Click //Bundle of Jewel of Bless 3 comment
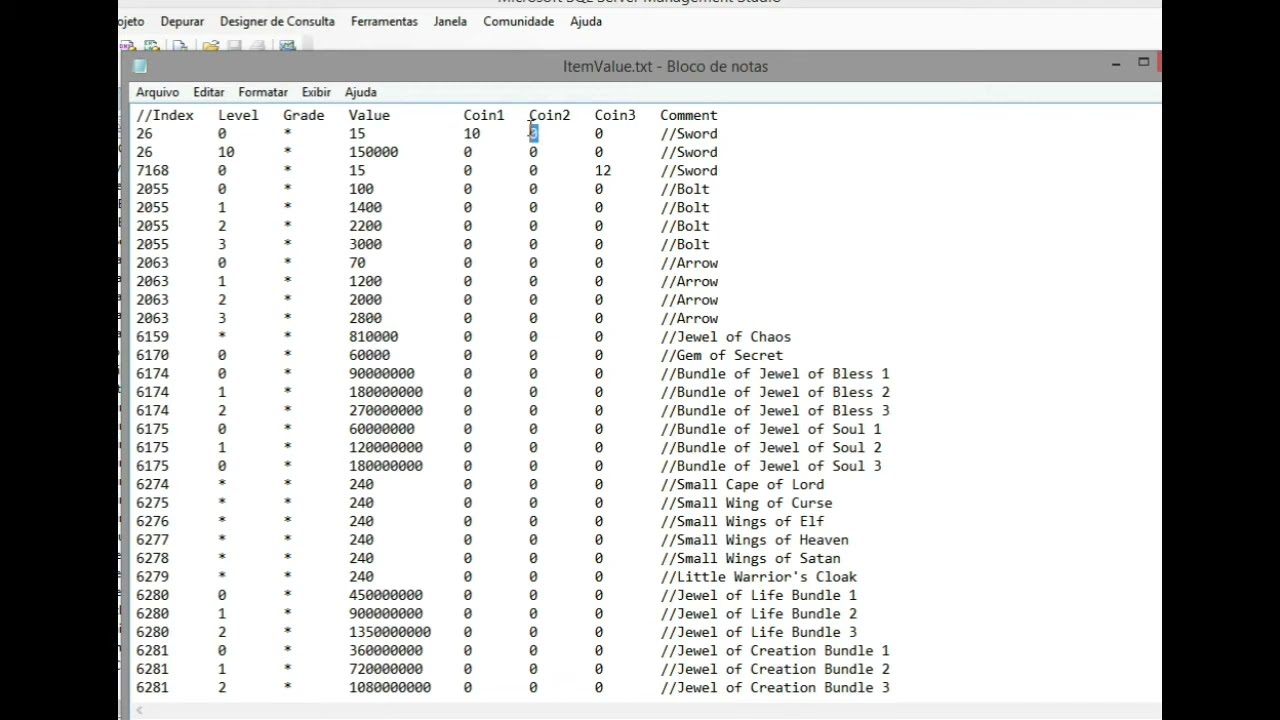 [x=775, y=411]
